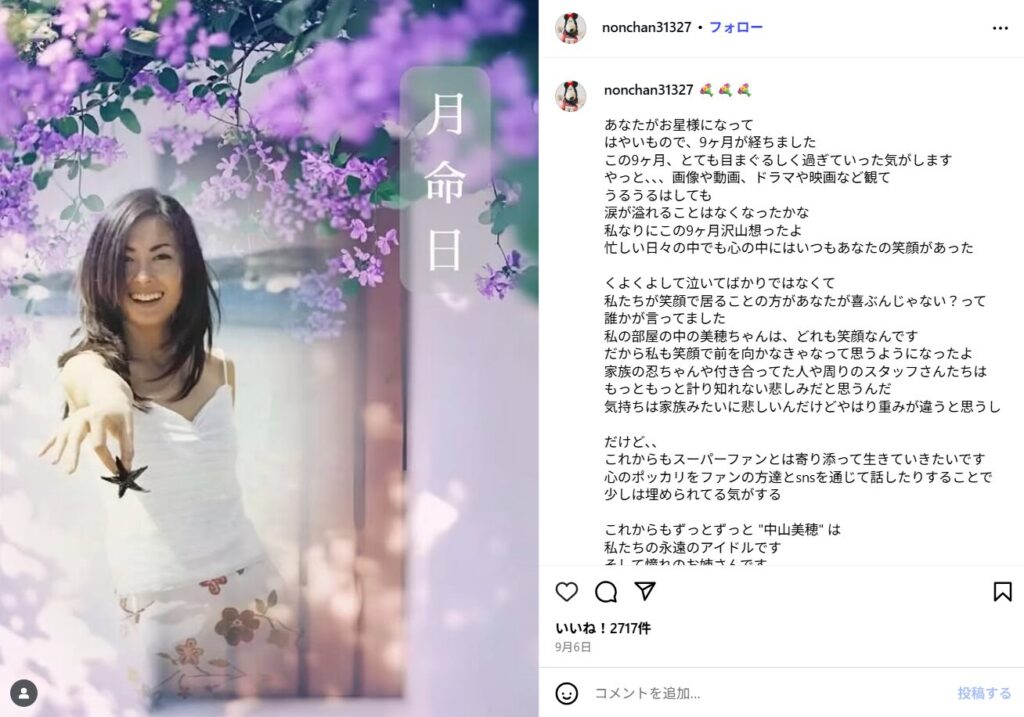
Task: Open the header profile avatar of nonchan31327
Action: coord(571,28)
